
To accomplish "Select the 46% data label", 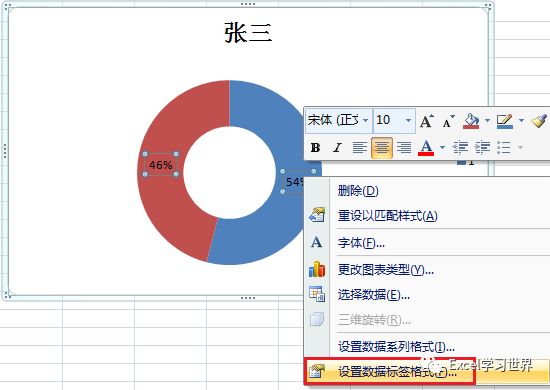I will [x=161, y=164].
